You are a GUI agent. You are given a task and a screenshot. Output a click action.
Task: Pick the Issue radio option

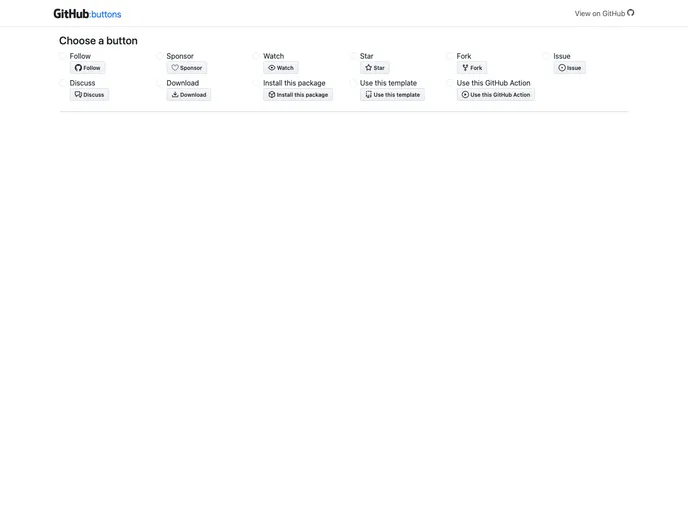click(x=547, y=56)
